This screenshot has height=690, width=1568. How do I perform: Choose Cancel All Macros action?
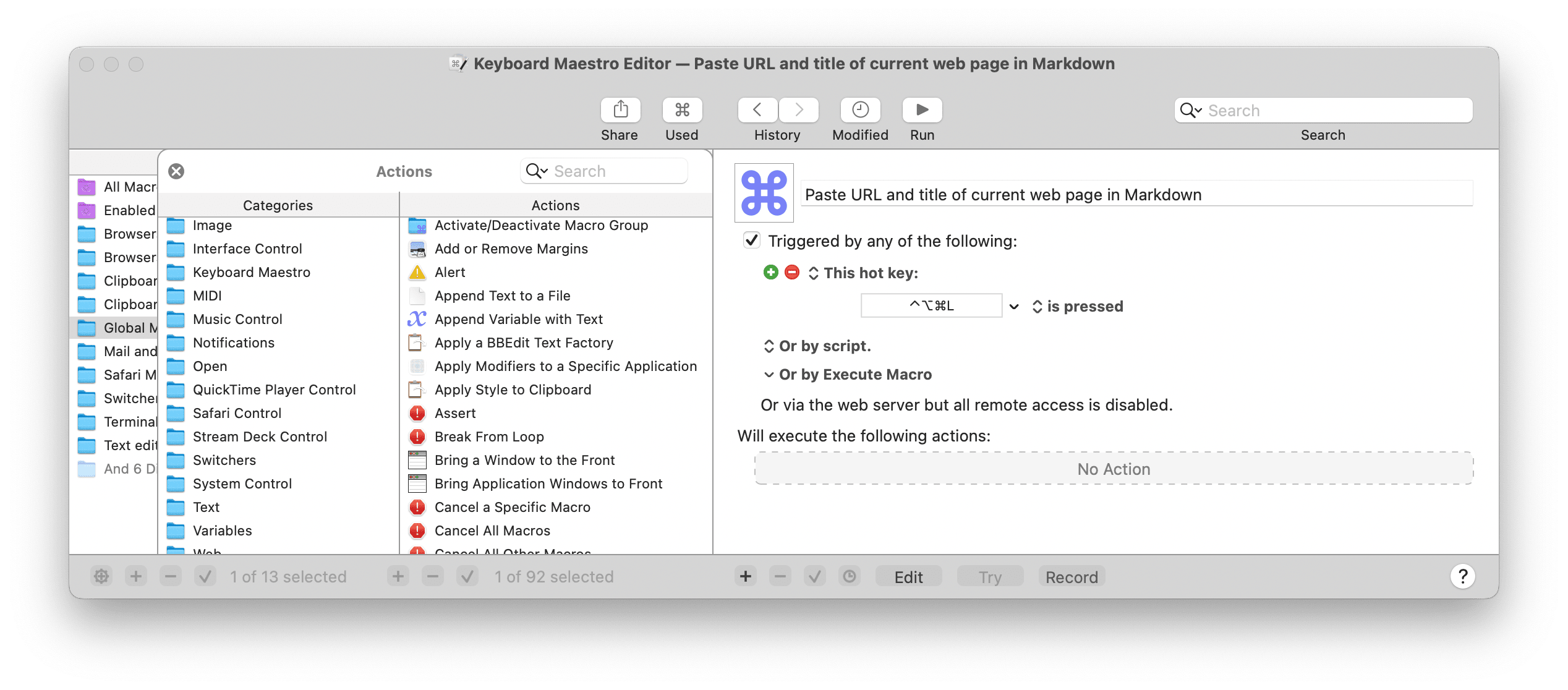(556, 530)
